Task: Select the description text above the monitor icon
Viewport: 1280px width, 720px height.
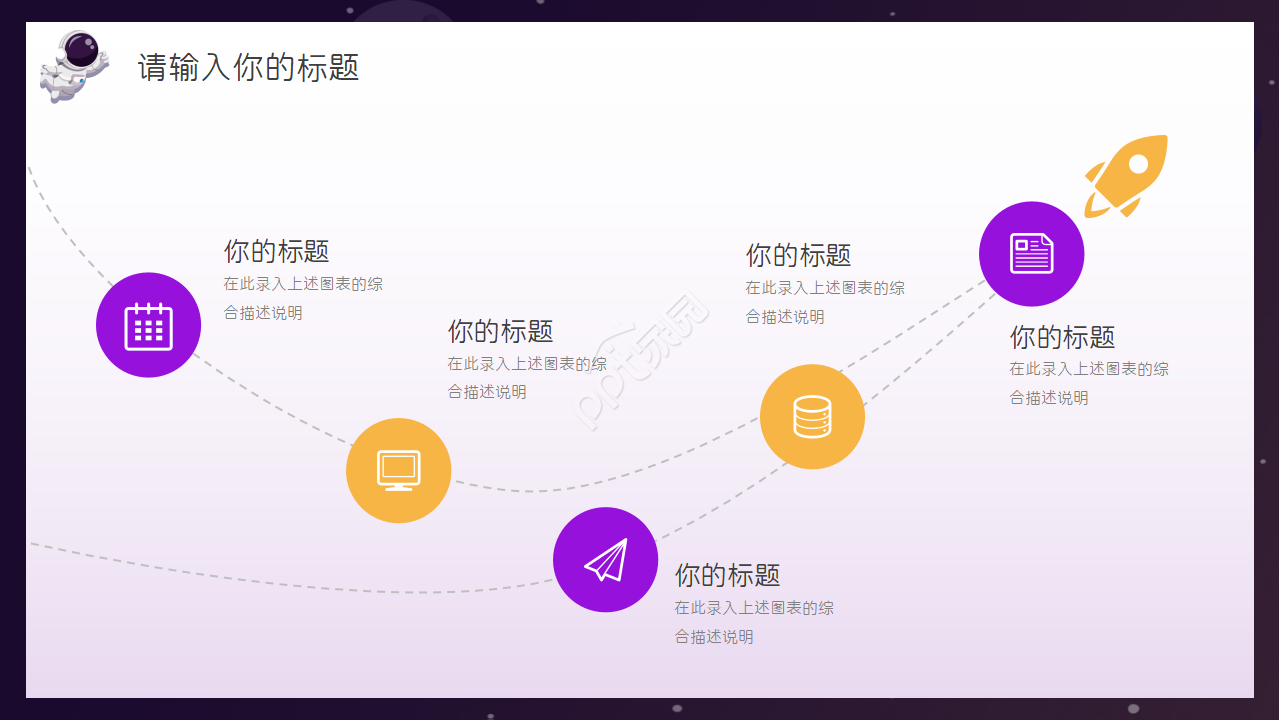Action: click(x=526, y=378)
